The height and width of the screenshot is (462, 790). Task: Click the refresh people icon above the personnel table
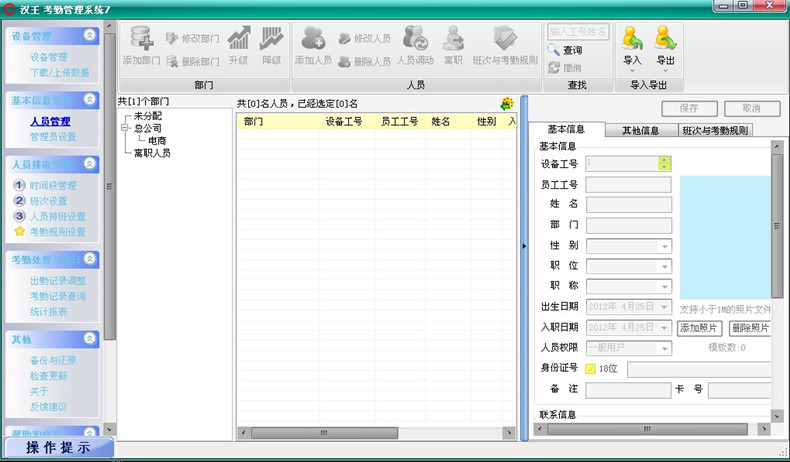(x=507, y=103)
